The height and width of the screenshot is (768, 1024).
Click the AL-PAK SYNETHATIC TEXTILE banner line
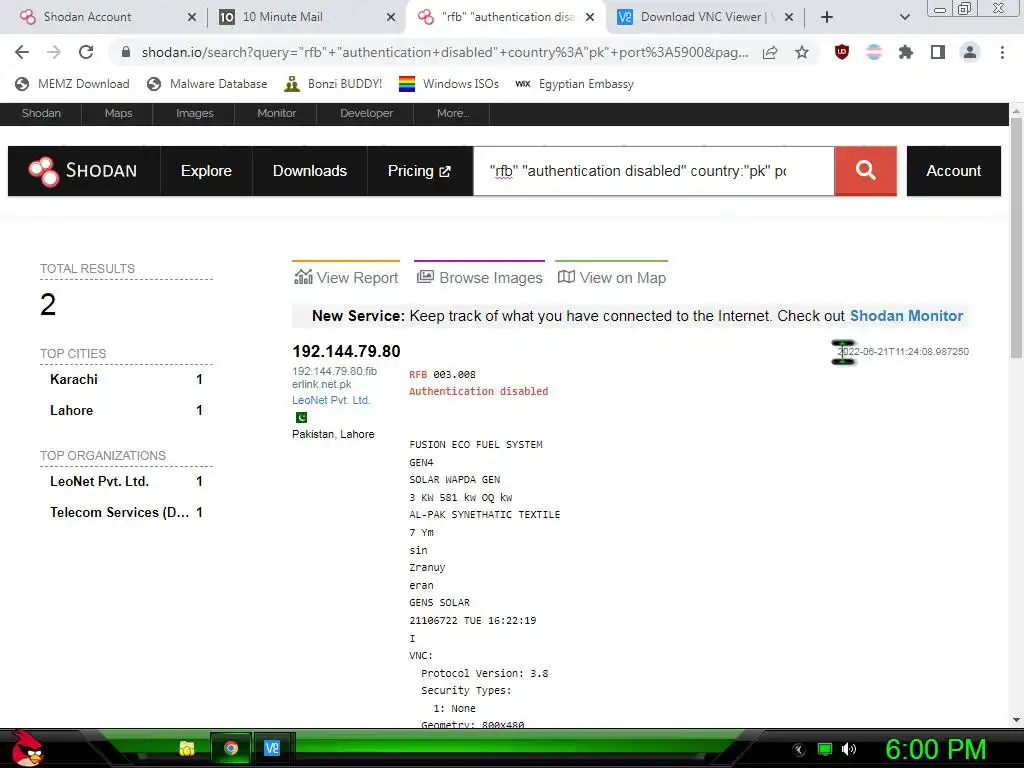click(485, 515)
